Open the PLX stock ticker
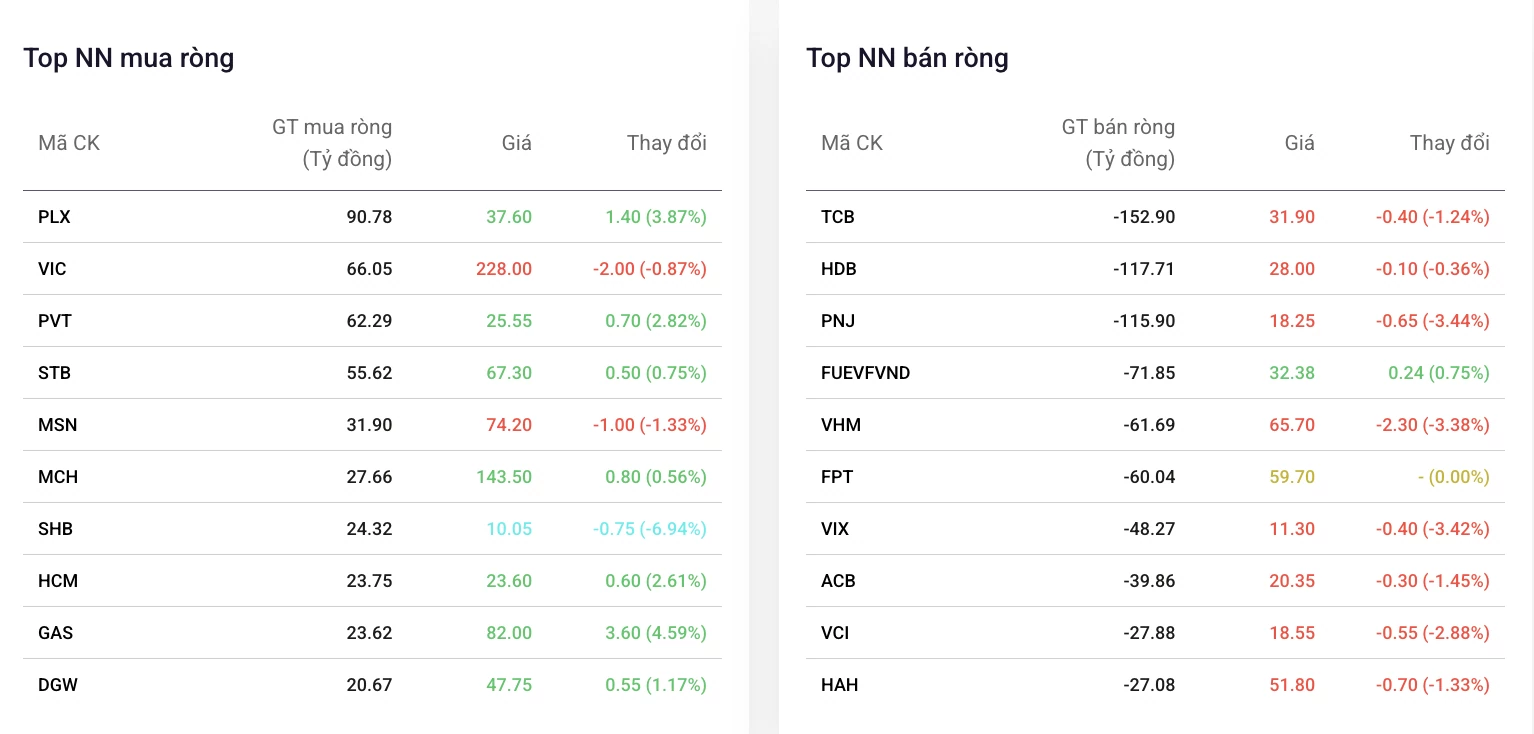 [x=54, y=217]
